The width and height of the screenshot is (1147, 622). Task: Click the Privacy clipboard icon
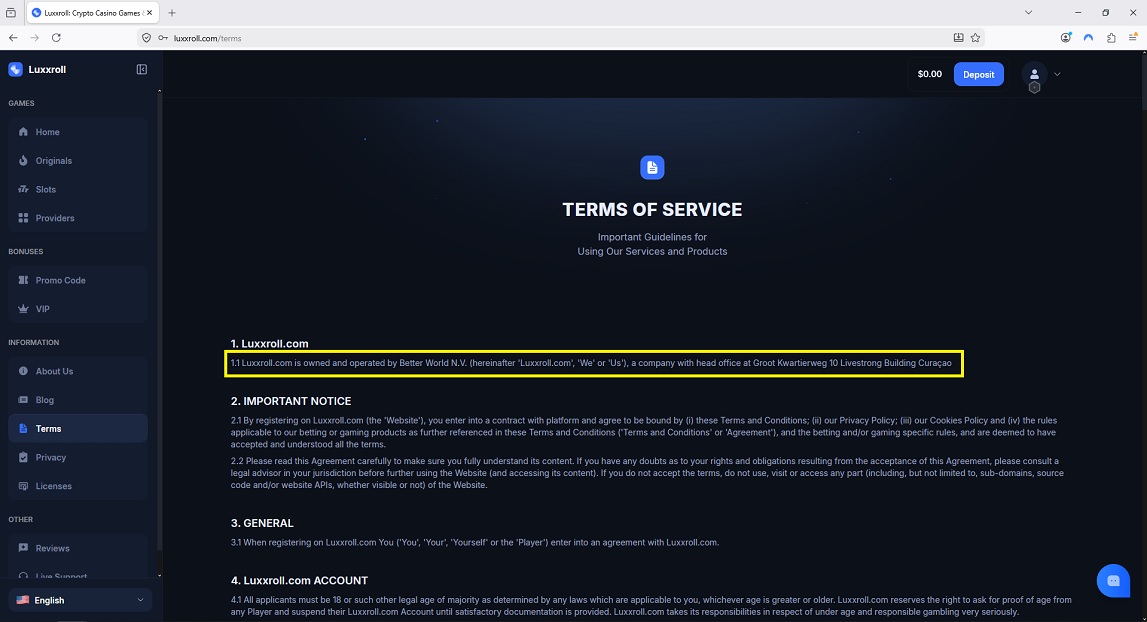(x=23, y=457)
